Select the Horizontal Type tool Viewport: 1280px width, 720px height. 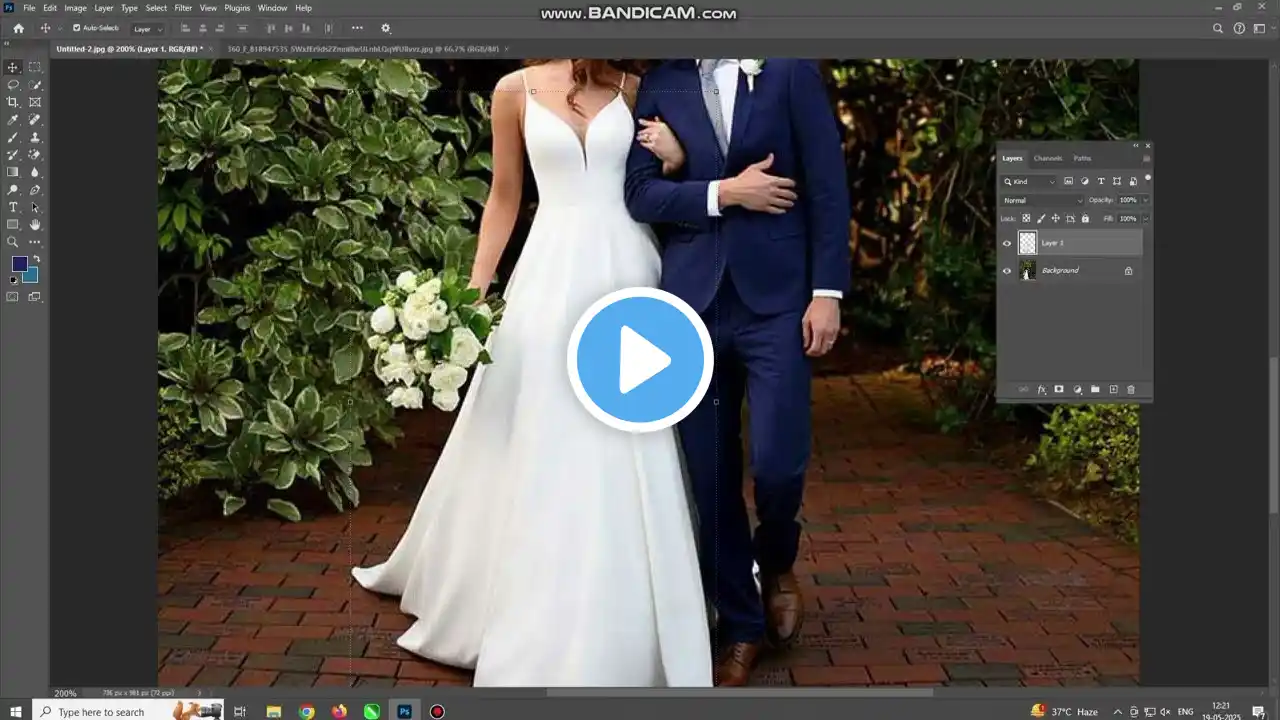click(13, 207)
